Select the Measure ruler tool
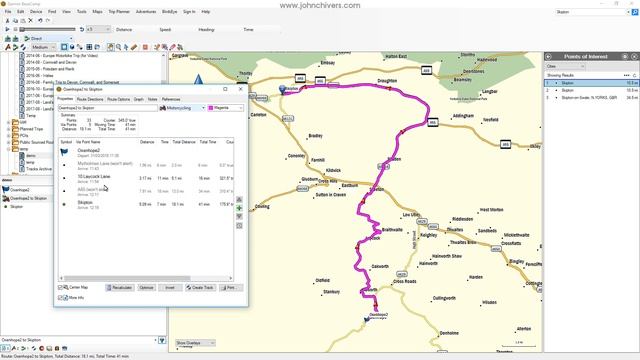The width and height of the screenshot is (640, 360). click(134, 47)
